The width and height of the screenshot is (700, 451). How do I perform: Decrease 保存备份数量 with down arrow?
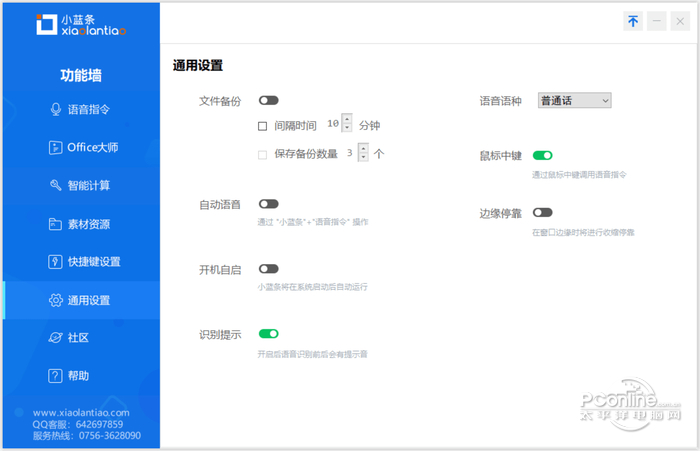point(364,157)
